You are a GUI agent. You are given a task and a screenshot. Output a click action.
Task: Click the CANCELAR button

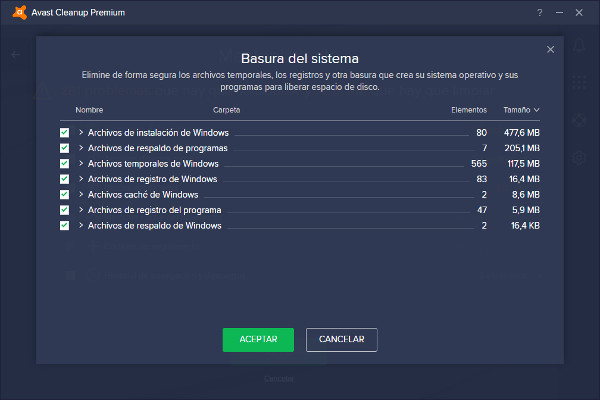click(x=341, y=340)
